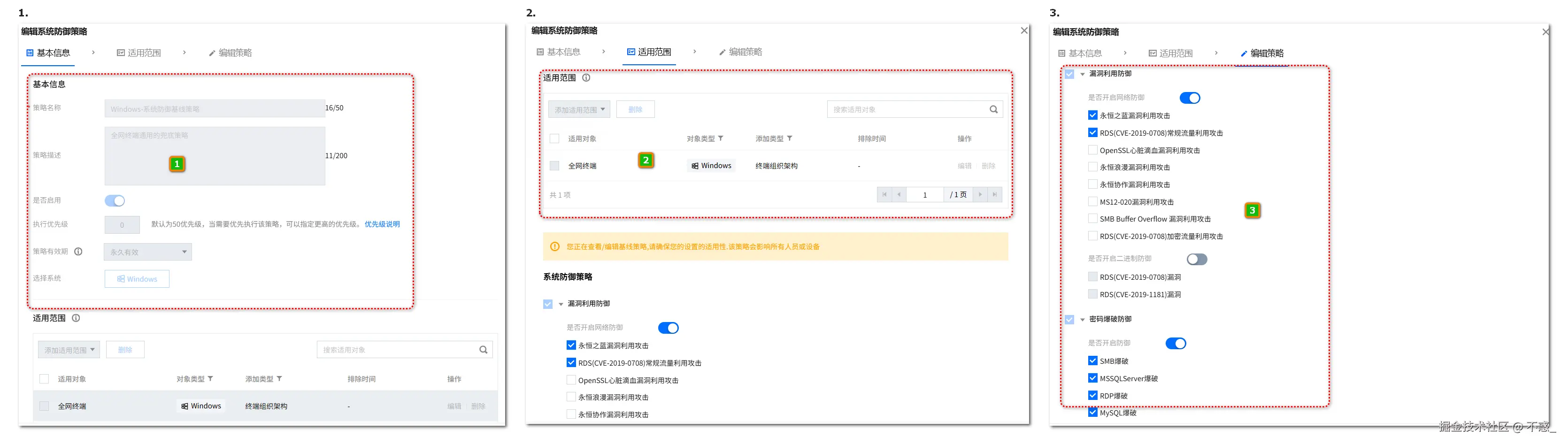This screenshot has height=445, width=1568.
Task: Collapse 漏洞利用防御 section in dialog 3
Action: 1083,74
